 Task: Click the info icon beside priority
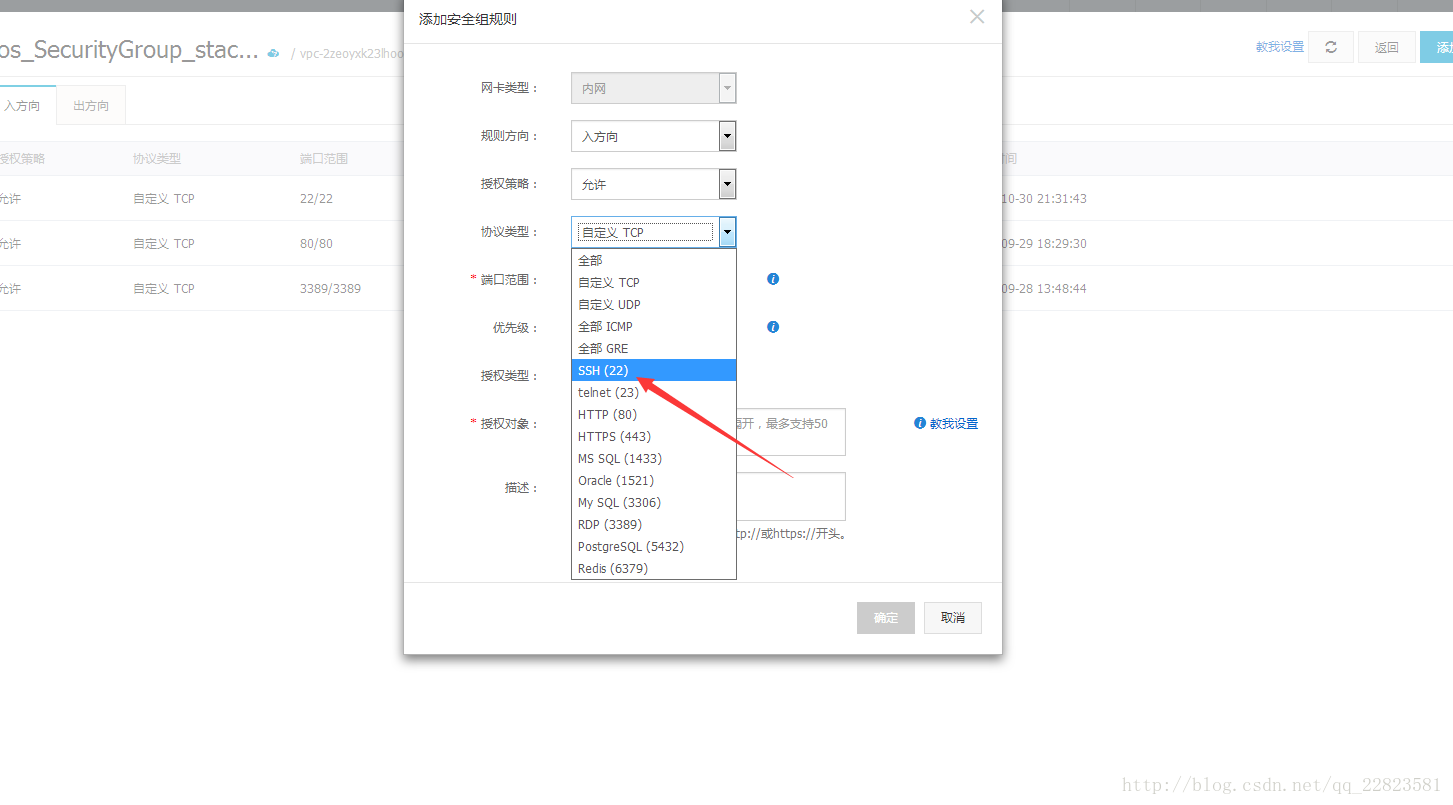[773, 327]
